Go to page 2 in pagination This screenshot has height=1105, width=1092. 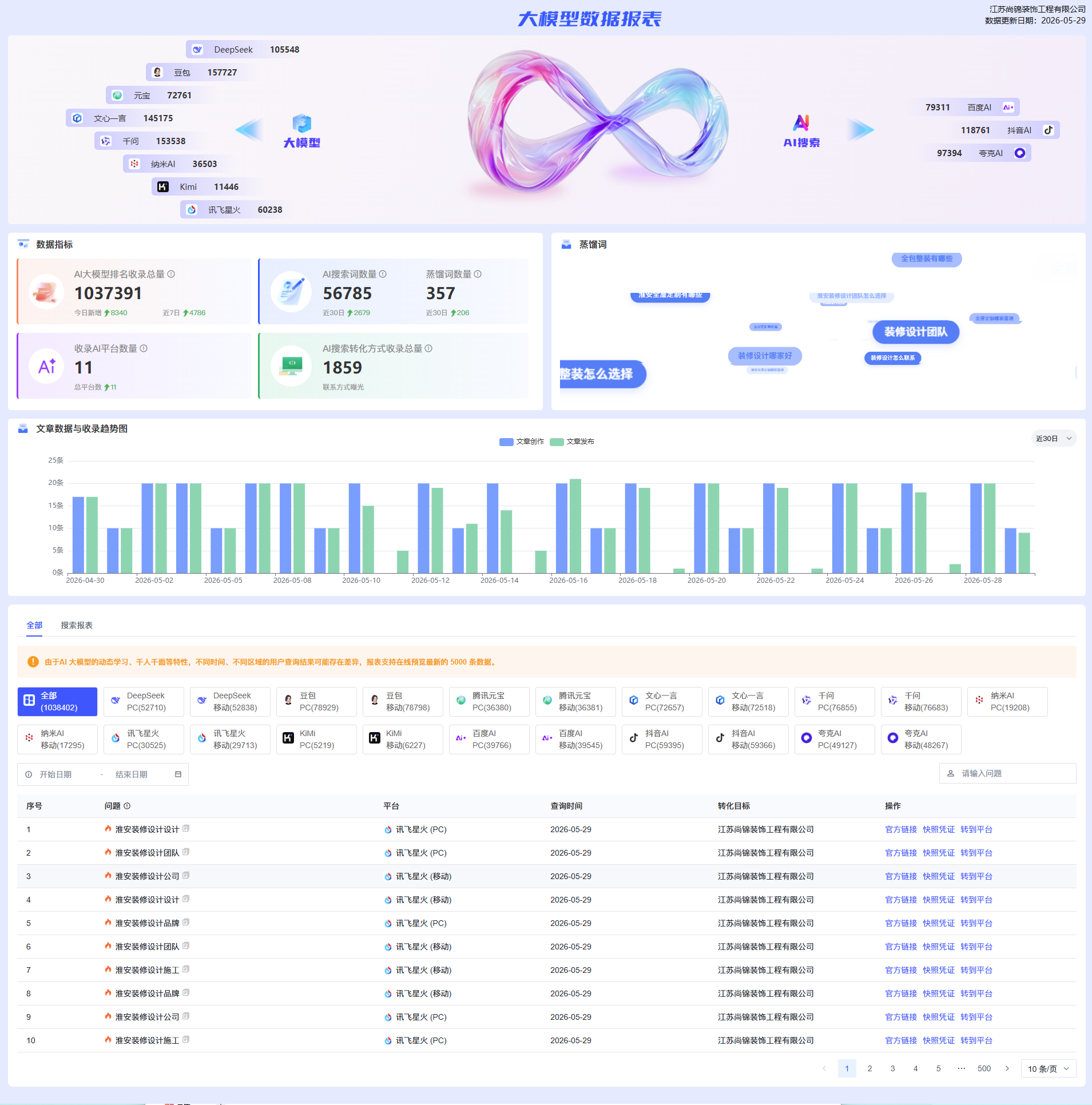pyautogui.click(x=869, y=1068)
